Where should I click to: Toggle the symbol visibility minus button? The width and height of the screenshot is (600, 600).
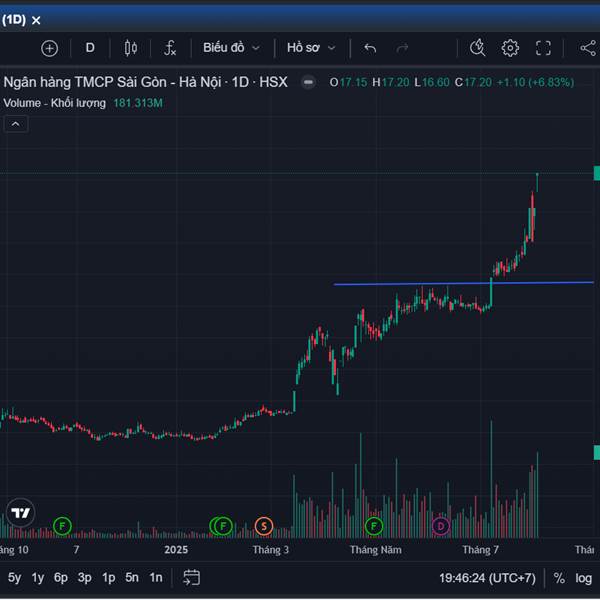(x=308, y=82)
